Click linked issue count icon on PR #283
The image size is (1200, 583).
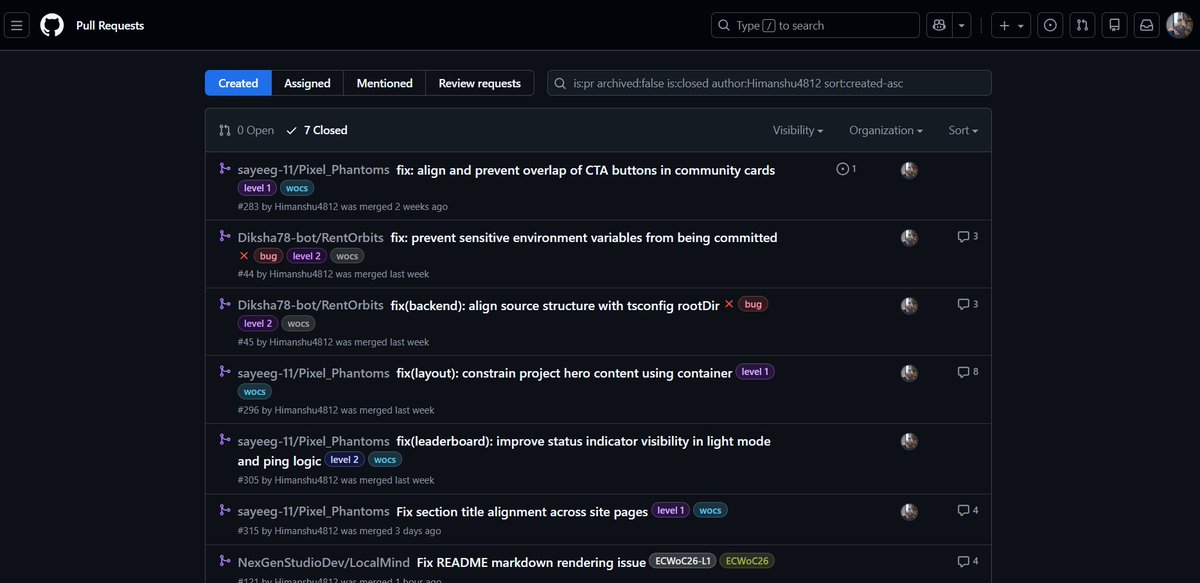pyautogui.click(x=846, y=169)
